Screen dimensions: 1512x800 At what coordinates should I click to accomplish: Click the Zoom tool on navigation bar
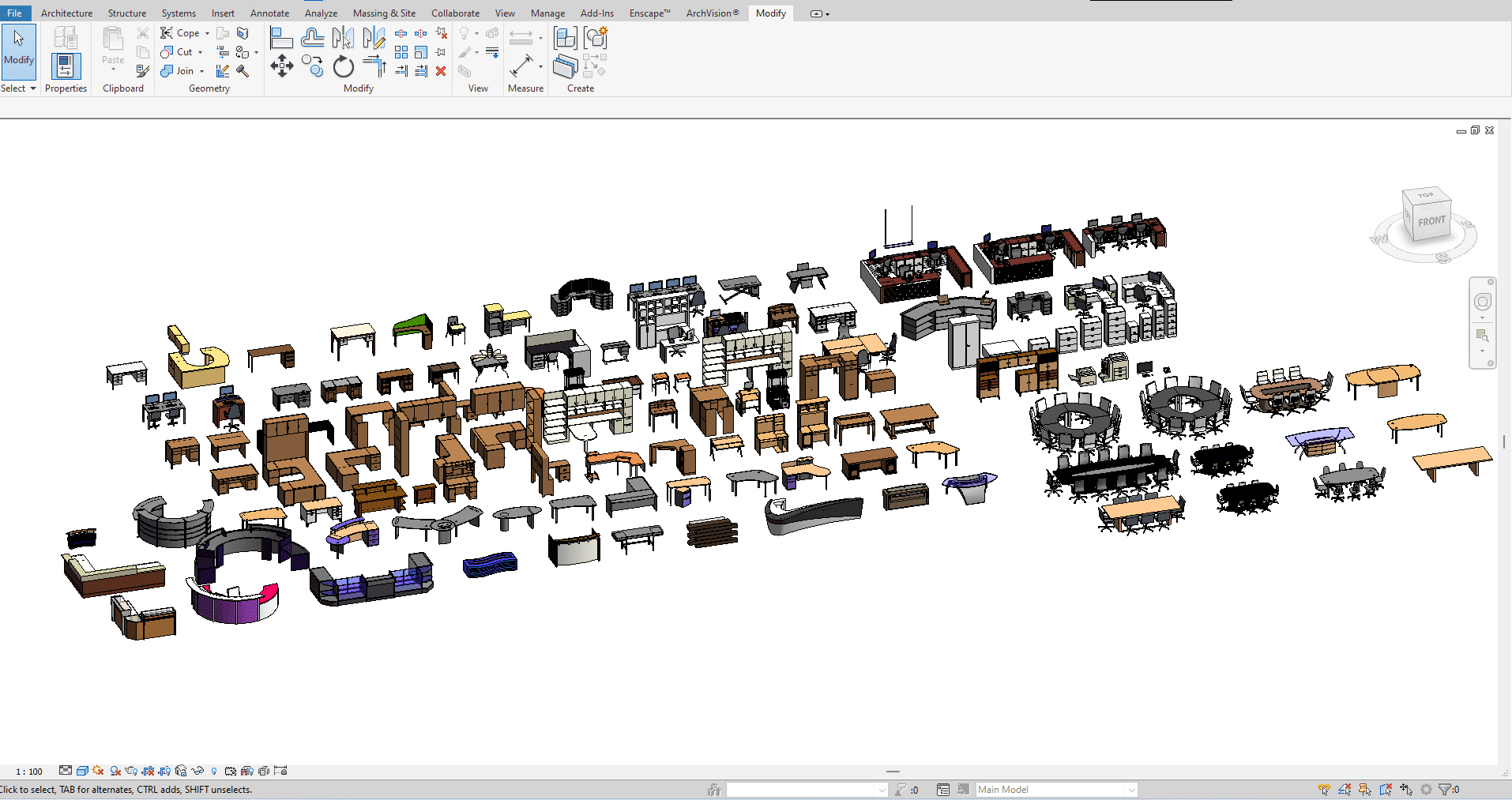1482,336
